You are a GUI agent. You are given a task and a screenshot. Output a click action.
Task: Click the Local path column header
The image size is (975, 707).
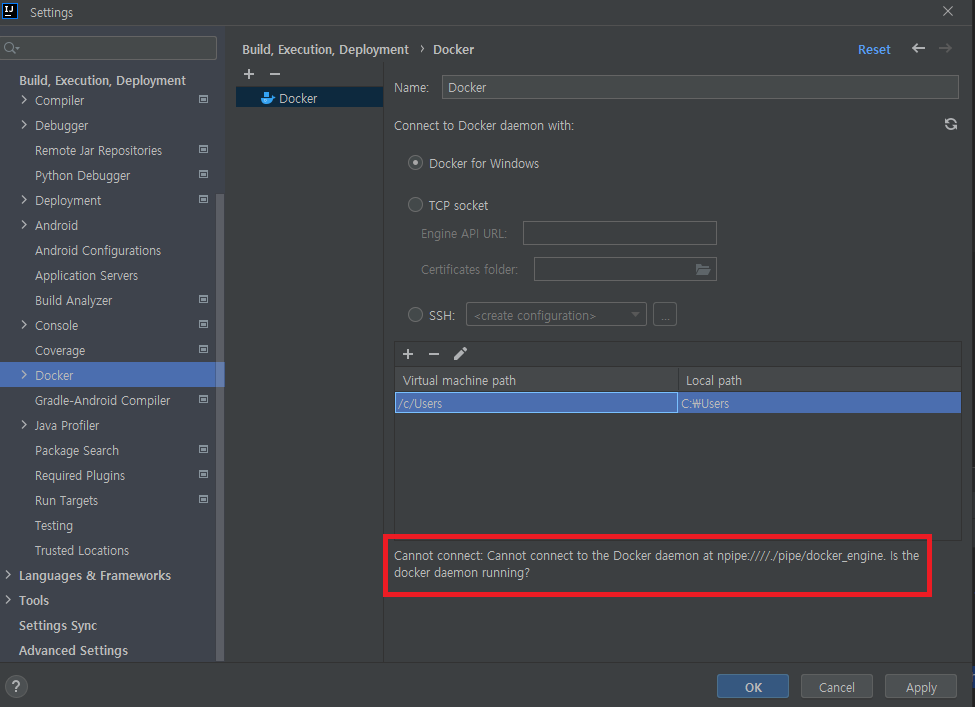[820, 380]
